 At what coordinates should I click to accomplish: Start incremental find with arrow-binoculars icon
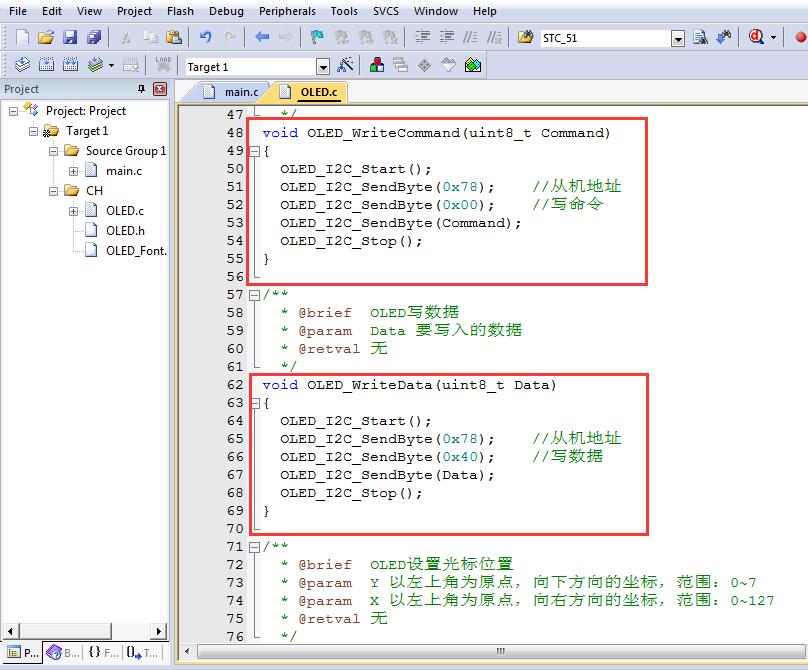coord(724,37)
